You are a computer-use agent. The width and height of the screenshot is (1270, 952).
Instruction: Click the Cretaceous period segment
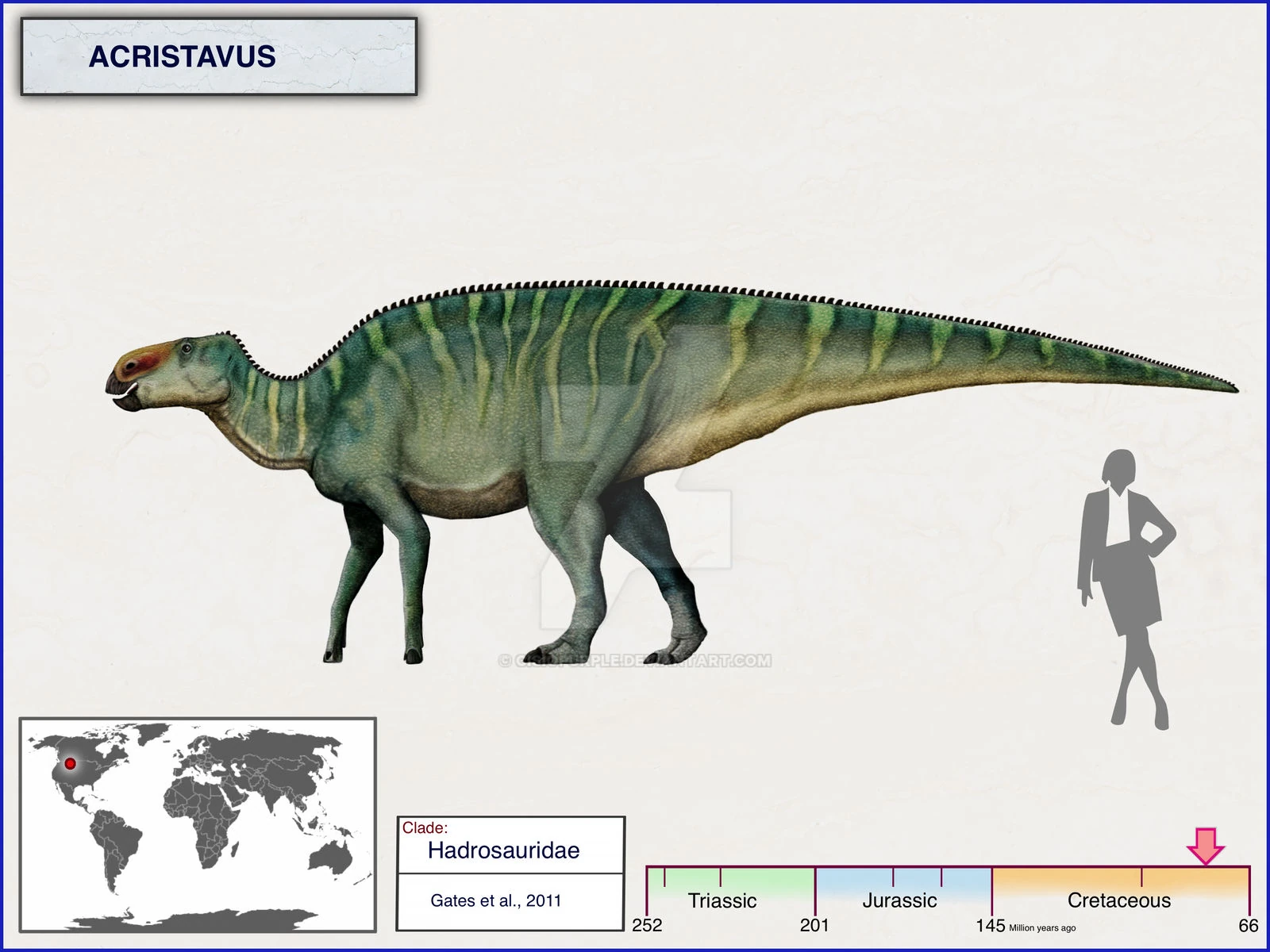(x=1121, y=891)
